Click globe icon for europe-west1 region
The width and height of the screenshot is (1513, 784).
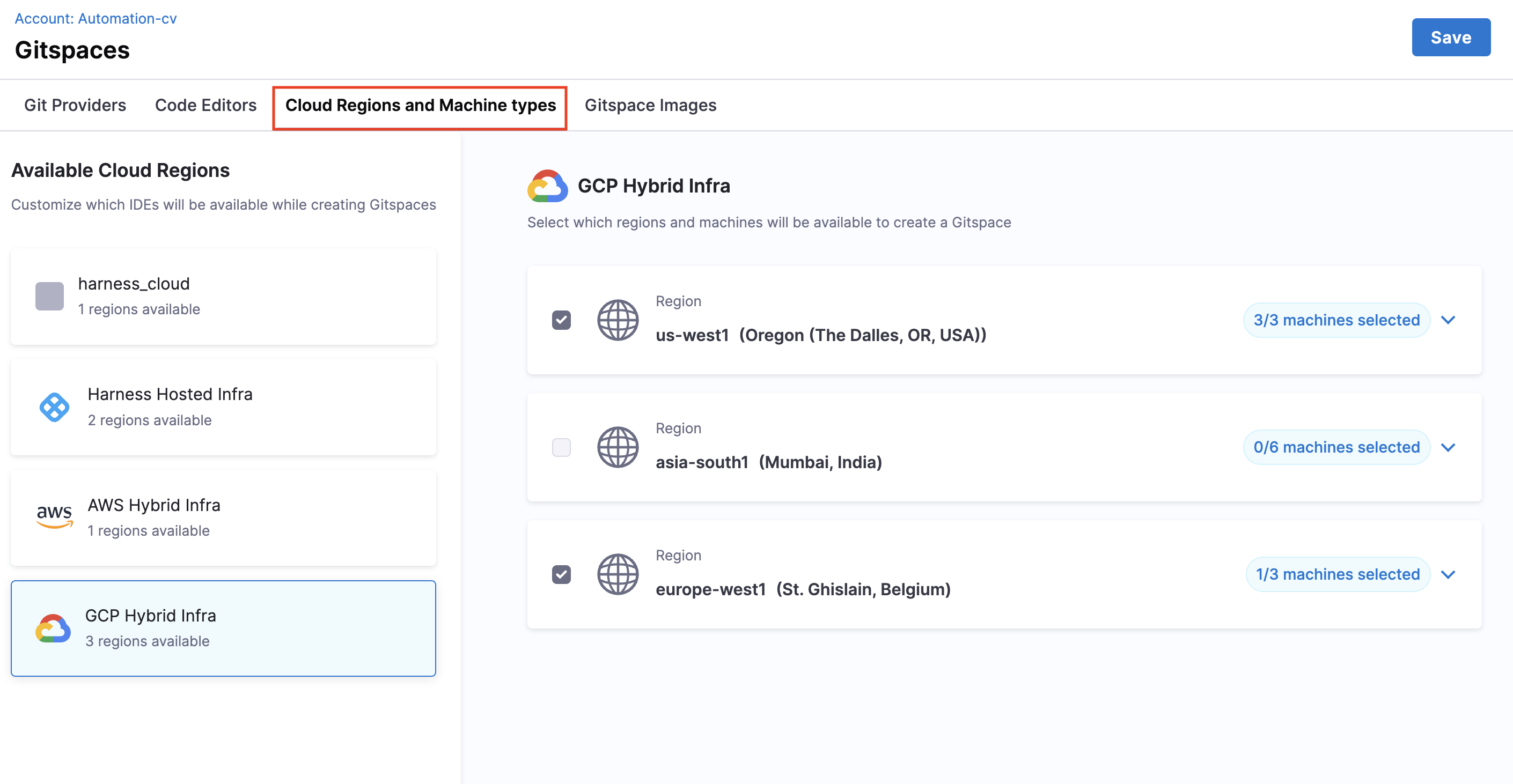pyautogui.click(x=618, y=574)
